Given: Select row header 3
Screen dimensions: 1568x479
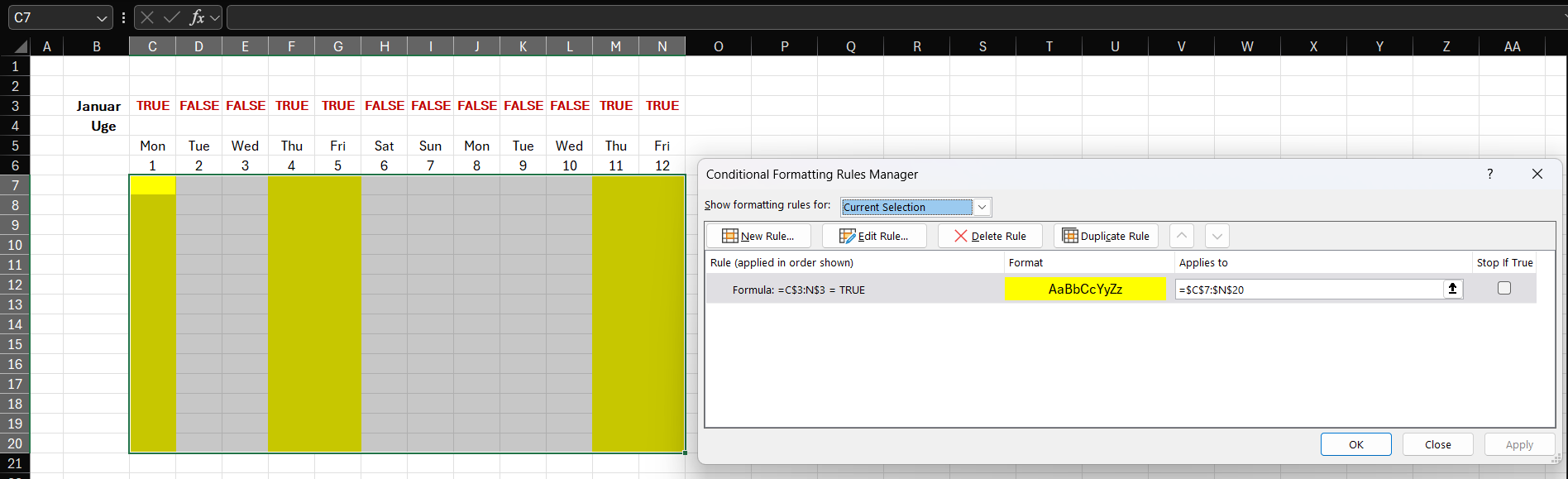Looking at the screenshot, I should (x=15, y=106).
